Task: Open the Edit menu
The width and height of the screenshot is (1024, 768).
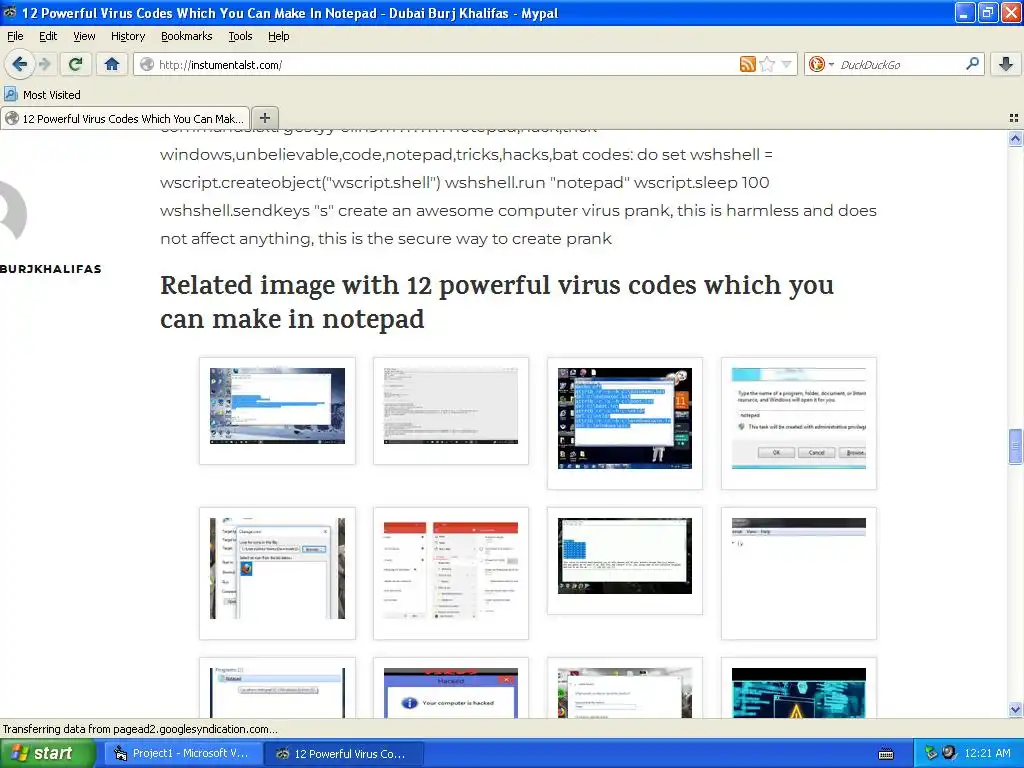Action: coord(48,36)
